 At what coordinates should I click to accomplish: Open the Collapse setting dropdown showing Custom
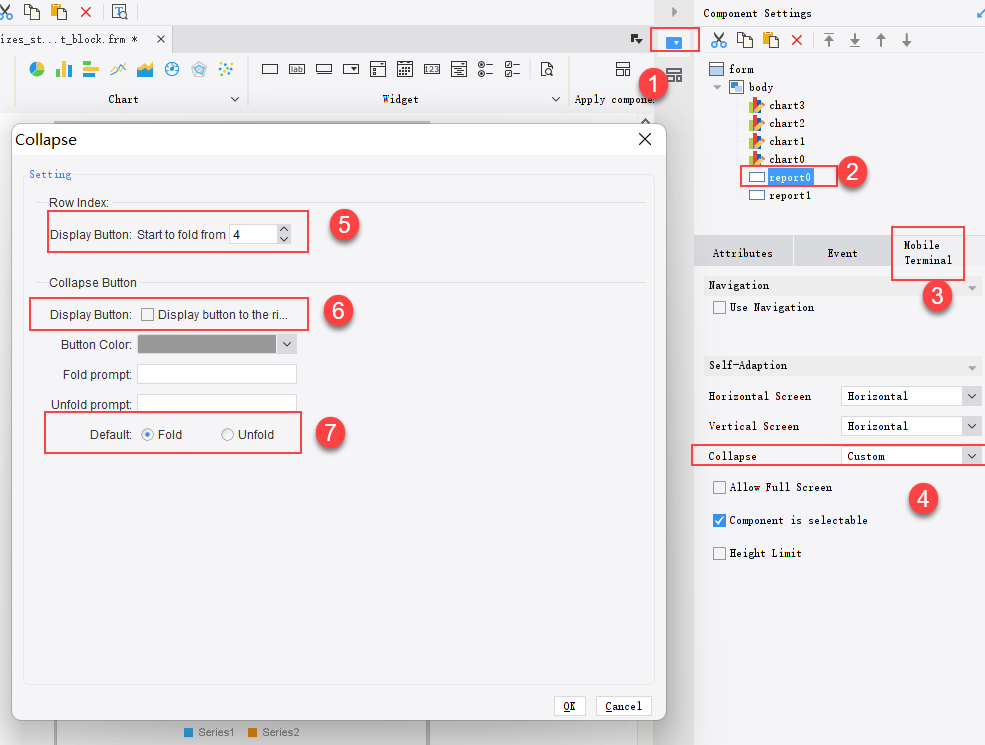click(x=969, y=455)
